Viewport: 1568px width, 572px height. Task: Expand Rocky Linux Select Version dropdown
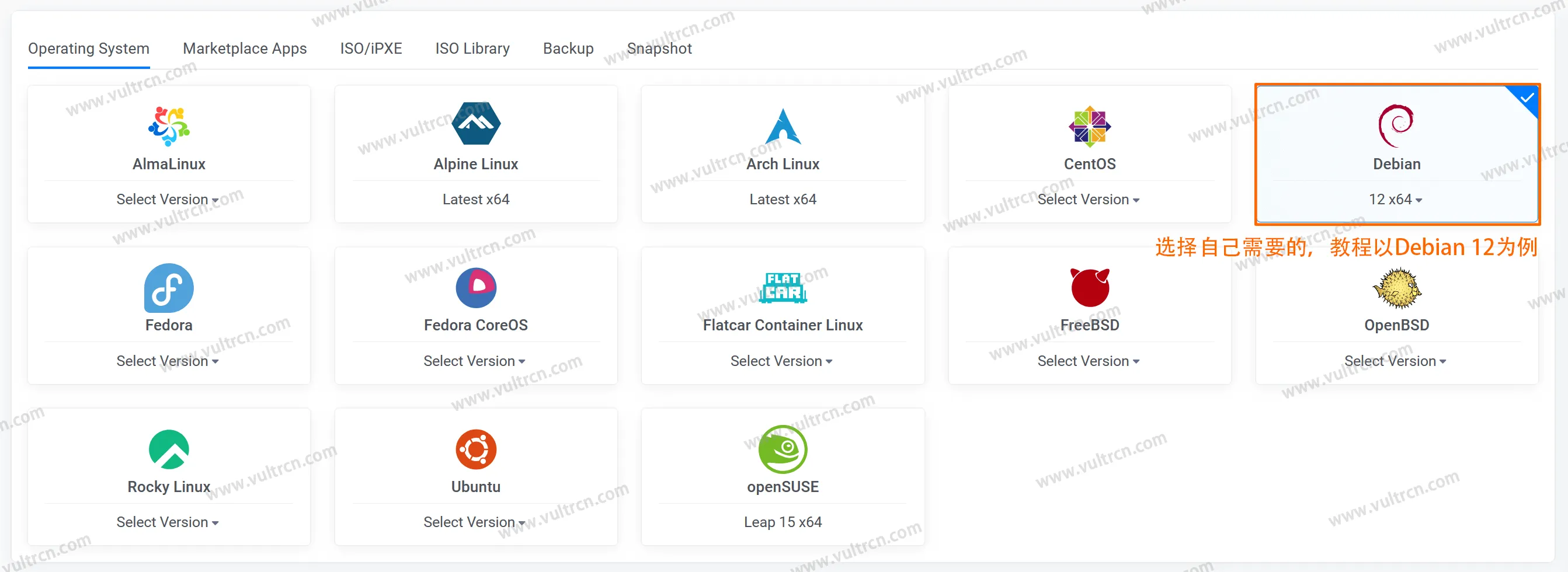coord(168,522)
